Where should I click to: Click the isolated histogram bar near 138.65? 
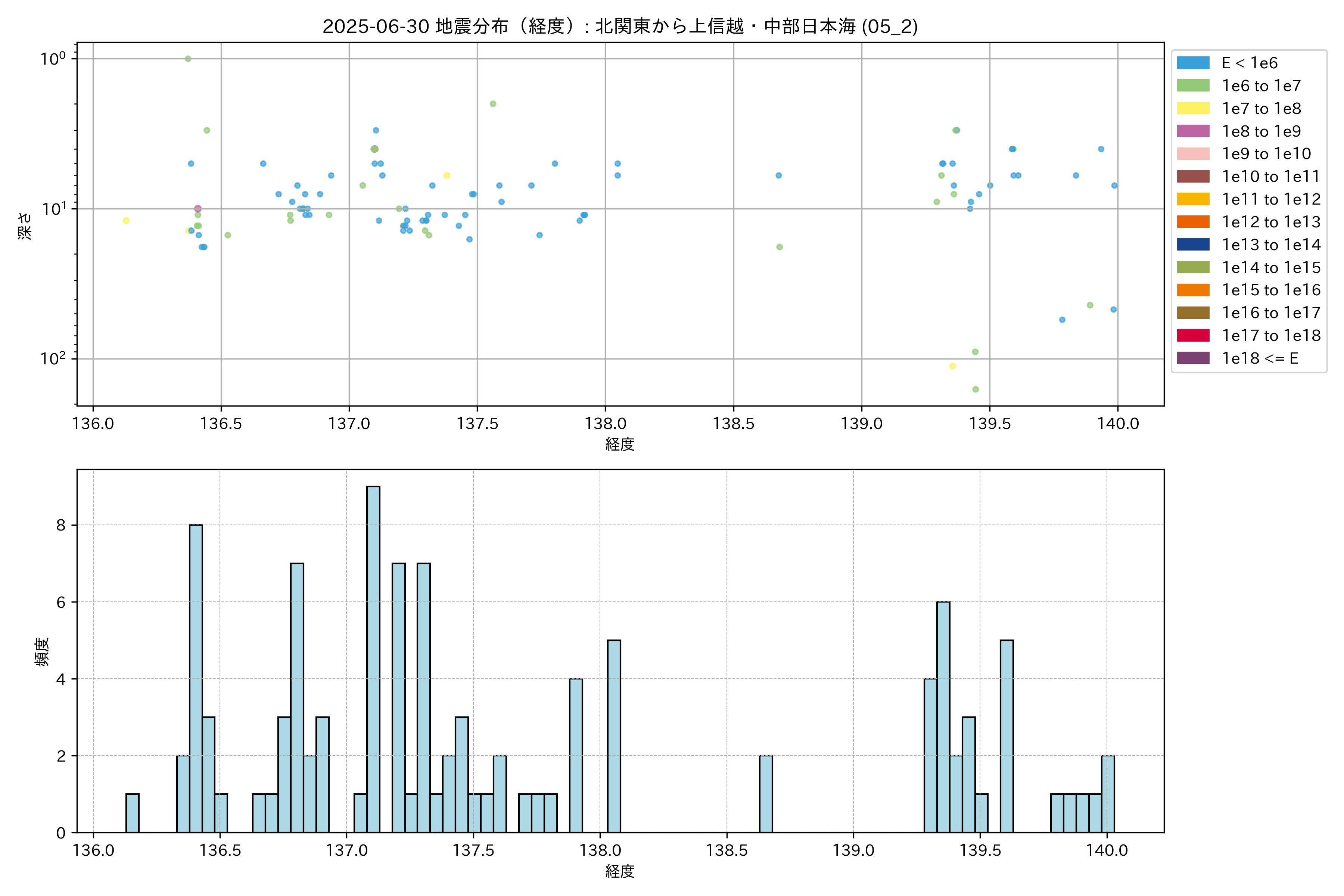(x=766, y=794)
